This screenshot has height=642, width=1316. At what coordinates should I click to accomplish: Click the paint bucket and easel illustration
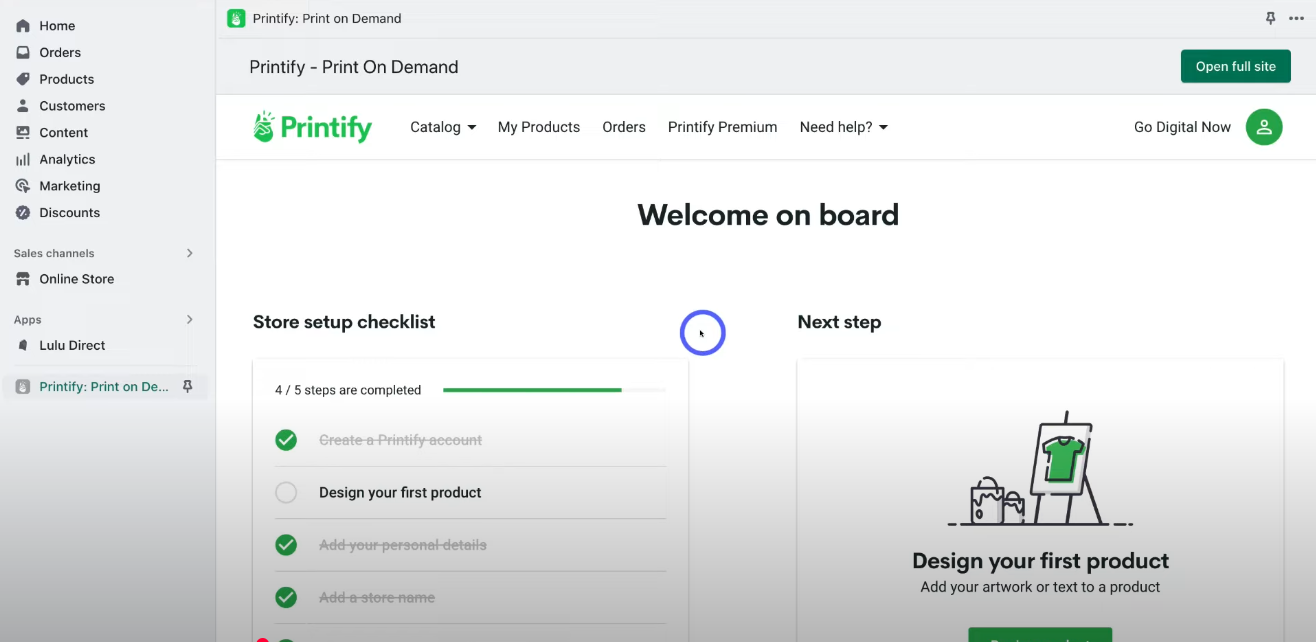(x=1040, y=468)
